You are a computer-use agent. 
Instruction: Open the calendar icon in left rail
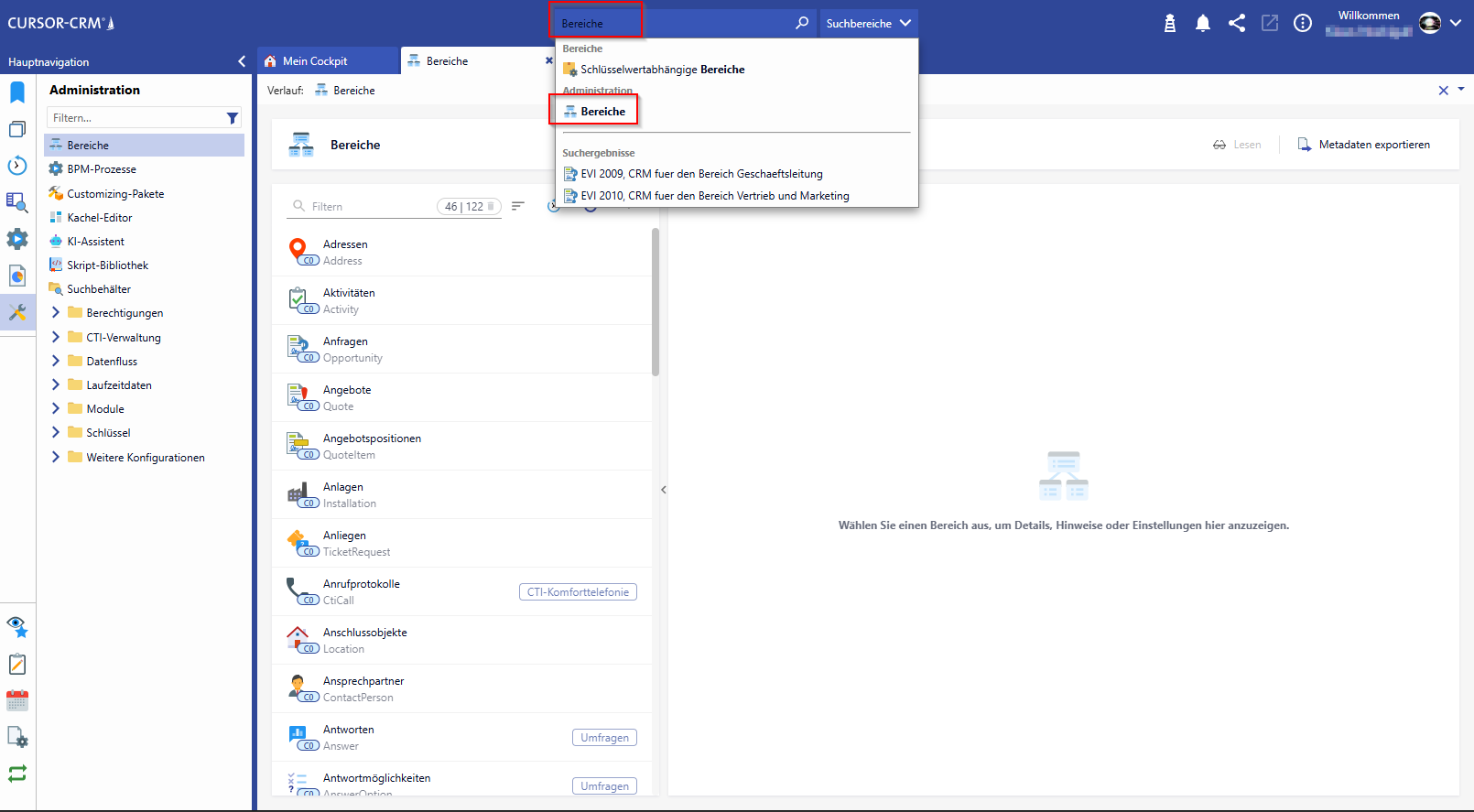tap(17, 701)
